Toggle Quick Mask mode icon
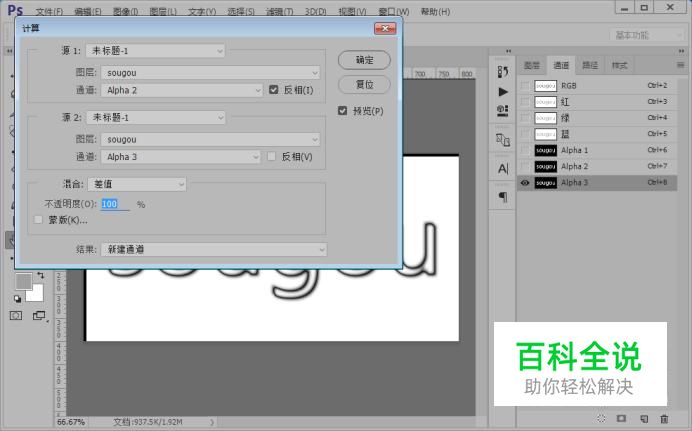The height and width of the screenshot is (431, 692). click(x=16, y=315)
